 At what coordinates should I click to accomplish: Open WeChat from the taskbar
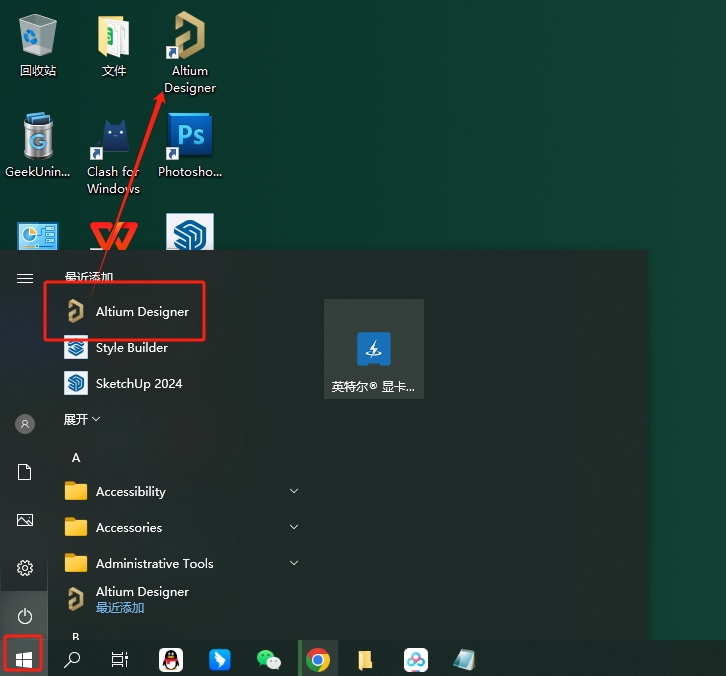(269, 659)
